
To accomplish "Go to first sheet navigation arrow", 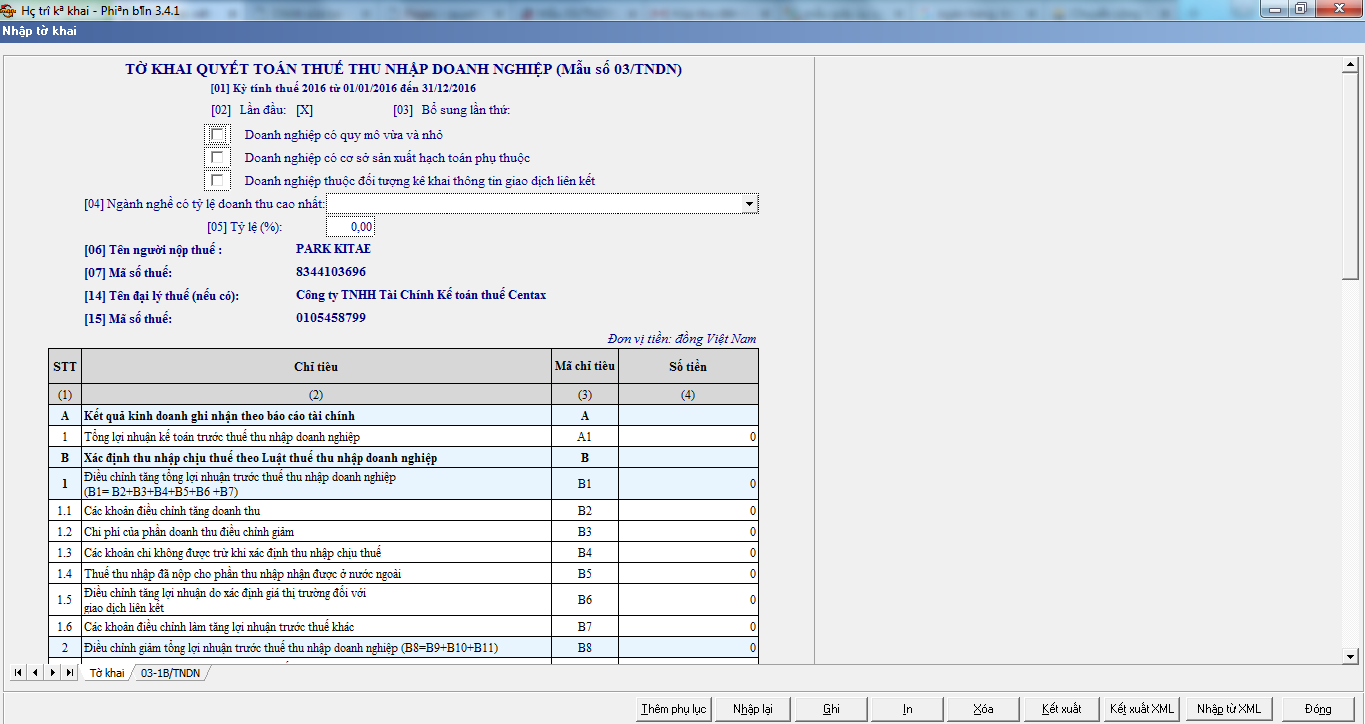I will pyautogui.click(x=17, y=673).
